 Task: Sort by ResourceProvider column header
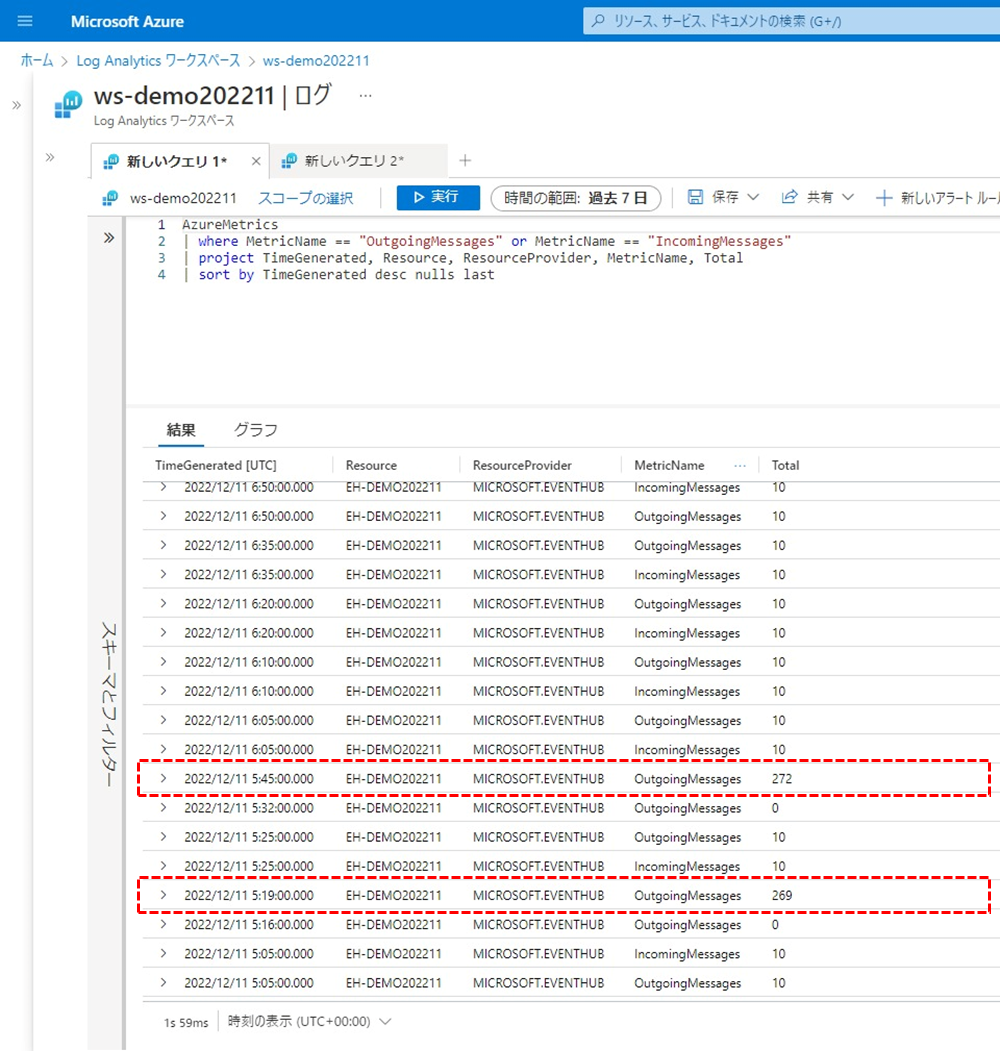522,465
